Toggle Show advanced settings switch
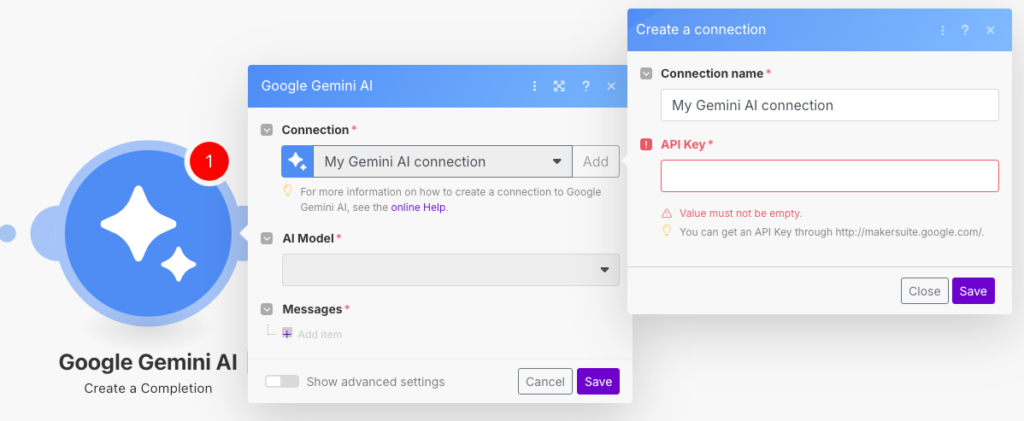This screenshot has height=421, width=1024. [282, 381]
